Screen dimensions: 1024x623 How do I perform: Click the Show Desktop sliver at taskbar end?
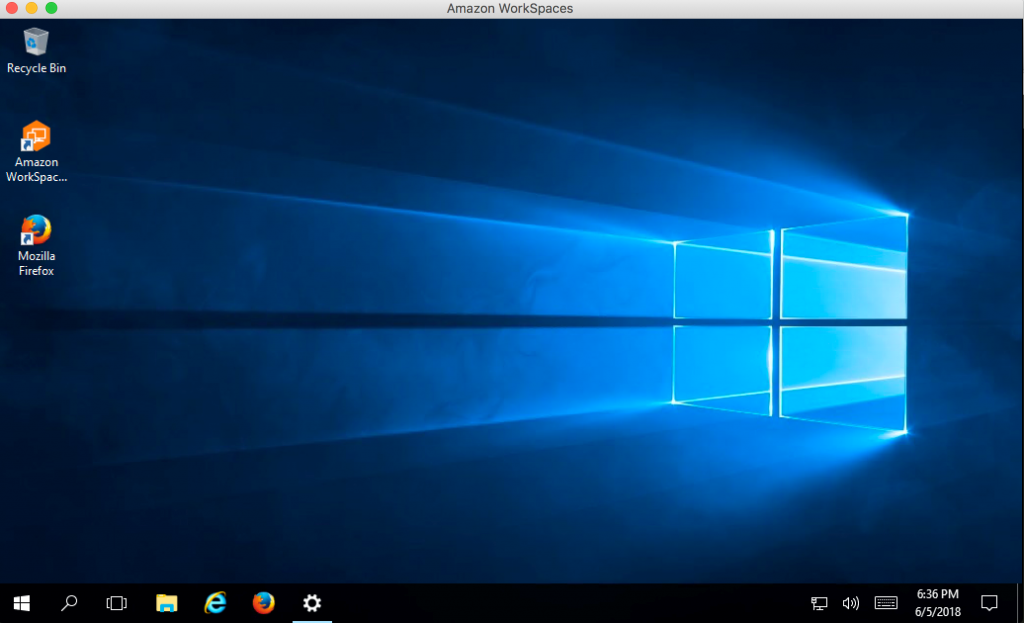(1020, 603)
